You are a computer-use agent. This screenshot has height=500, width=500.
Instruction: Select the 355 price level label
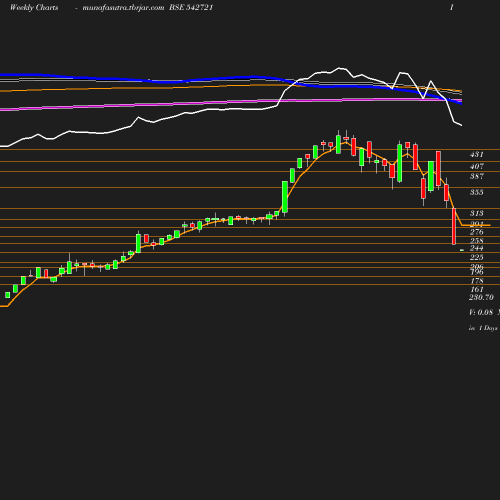pos(477,192)
